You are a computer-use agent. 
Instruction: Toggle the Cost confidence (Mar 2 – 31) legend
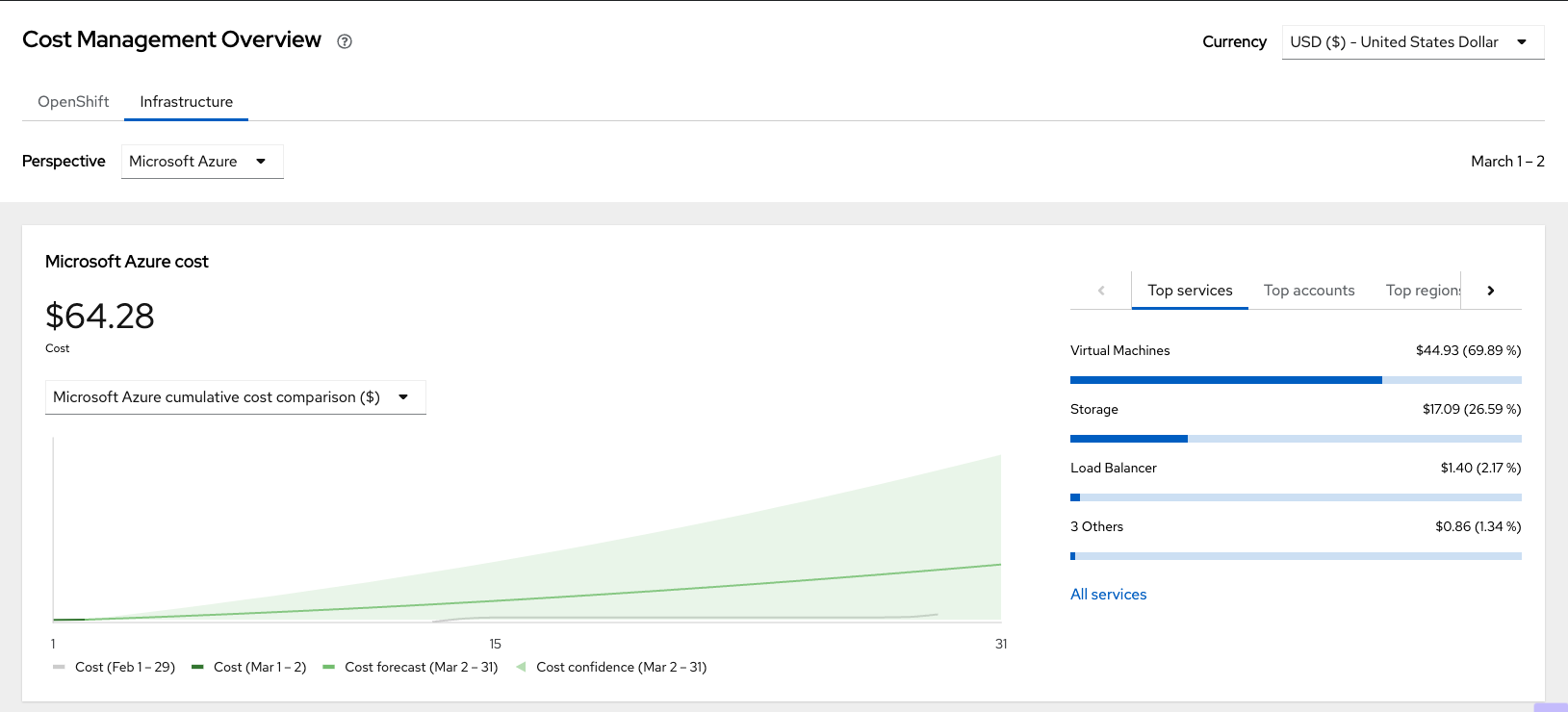point(612,667)
